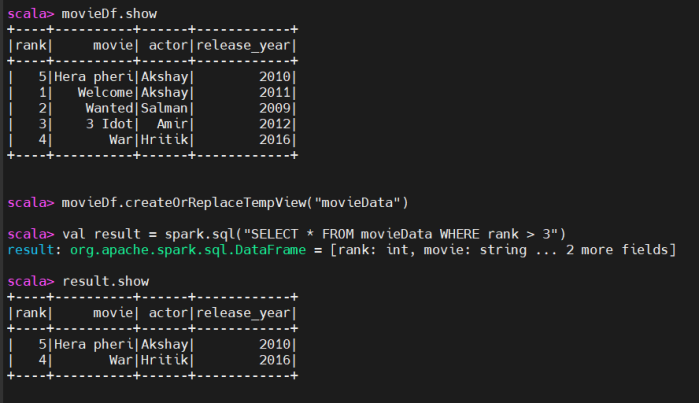Click 'Hera pheri' in the first table
This screenshot has height=404, width=700.
pyautogui.click(x=94, y=77)
